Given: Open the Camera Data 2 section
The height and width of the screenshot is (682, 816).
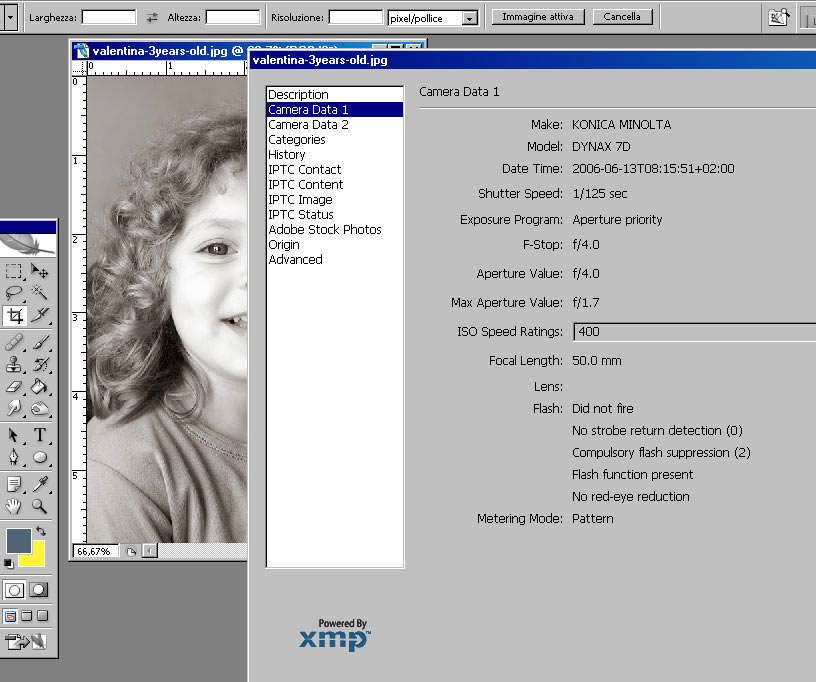Looking at the screenshot, I should pyautogui.click(x=308, y=125).
